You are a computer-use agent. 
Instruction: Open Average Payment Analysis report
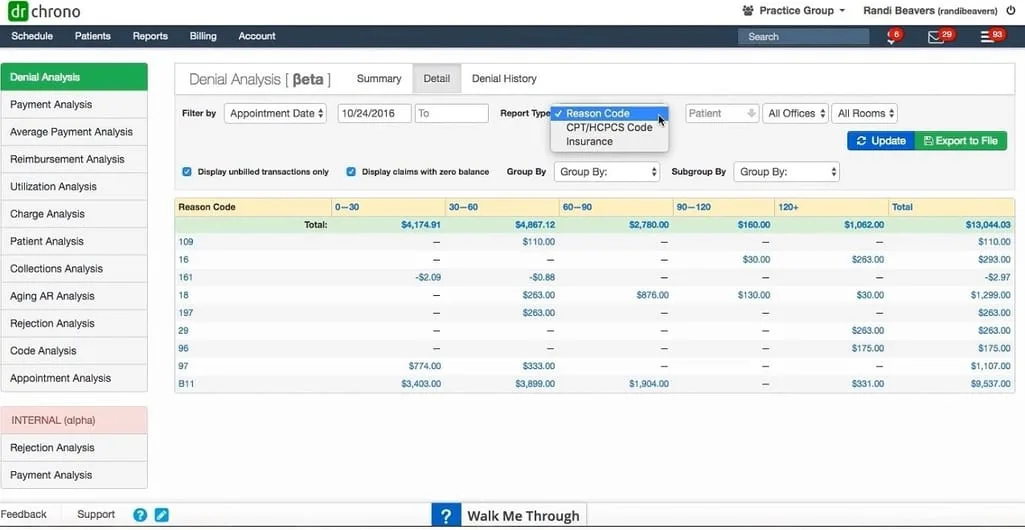click(x=75, y=132)
